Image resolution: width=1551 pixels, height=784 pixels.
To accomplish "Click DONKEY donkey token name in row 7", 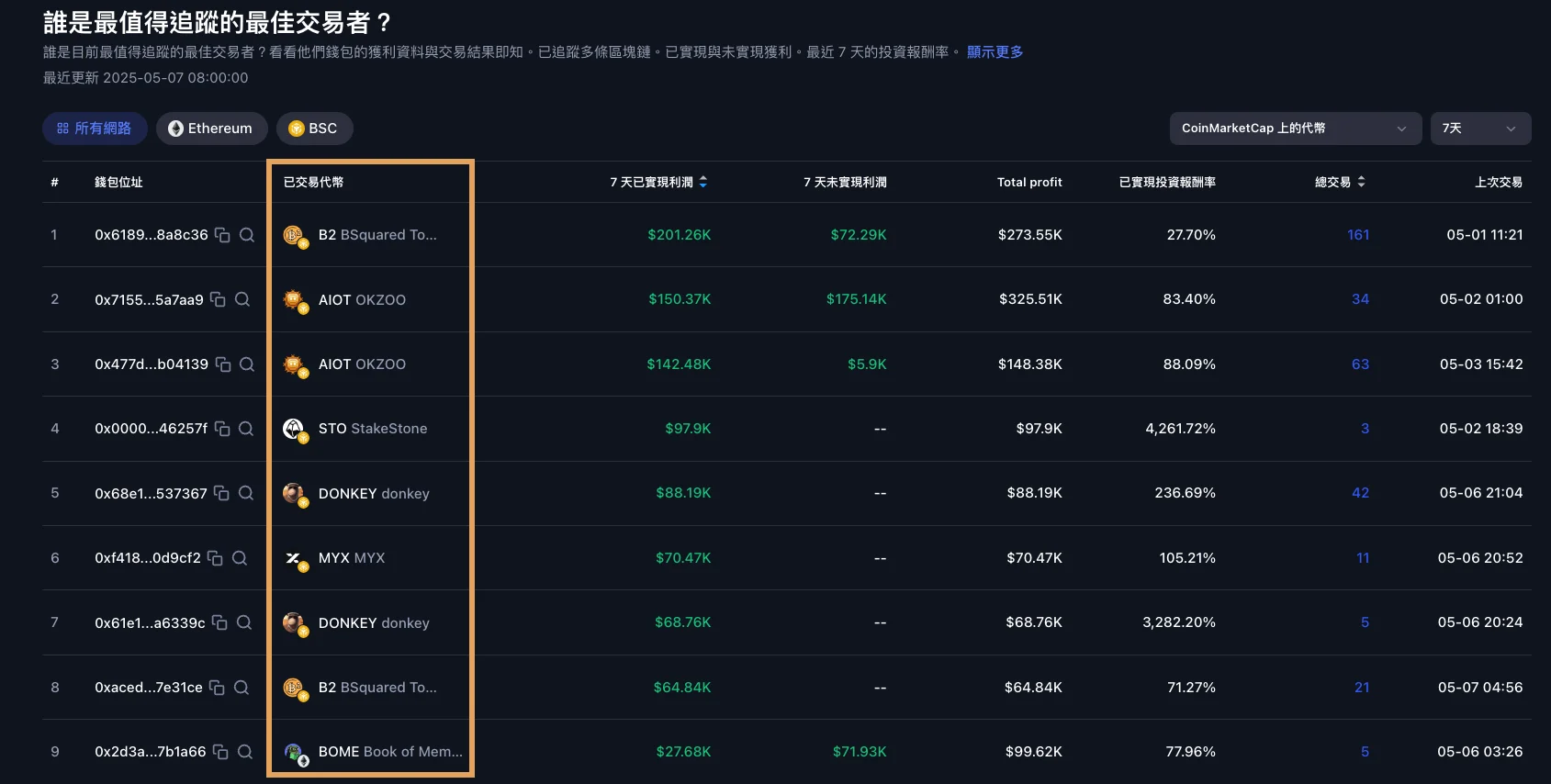I will pyautogui.click(x=374, y=622).
